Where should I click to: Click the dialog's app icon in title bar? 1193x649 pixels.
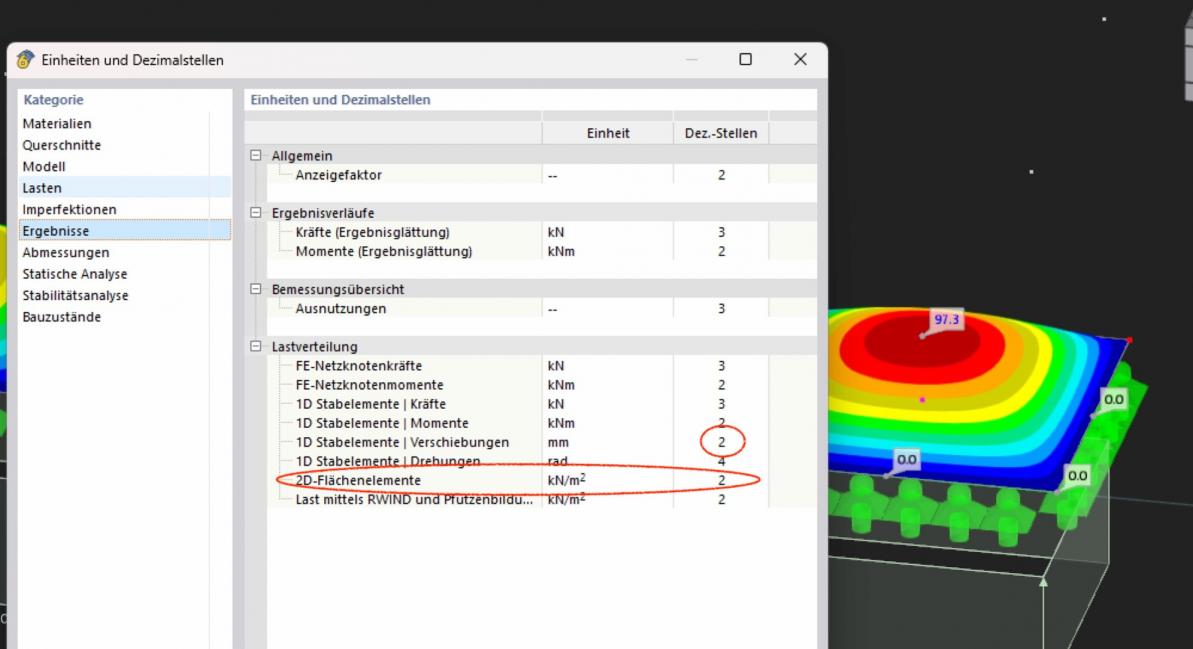pyautogui.click(x=25, y=59)
